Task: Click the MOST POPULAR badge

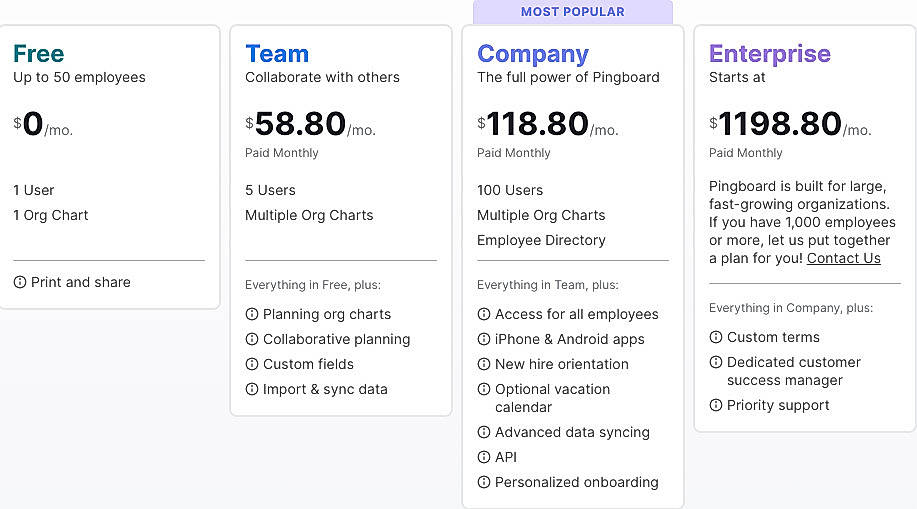Action: [573, 12]
